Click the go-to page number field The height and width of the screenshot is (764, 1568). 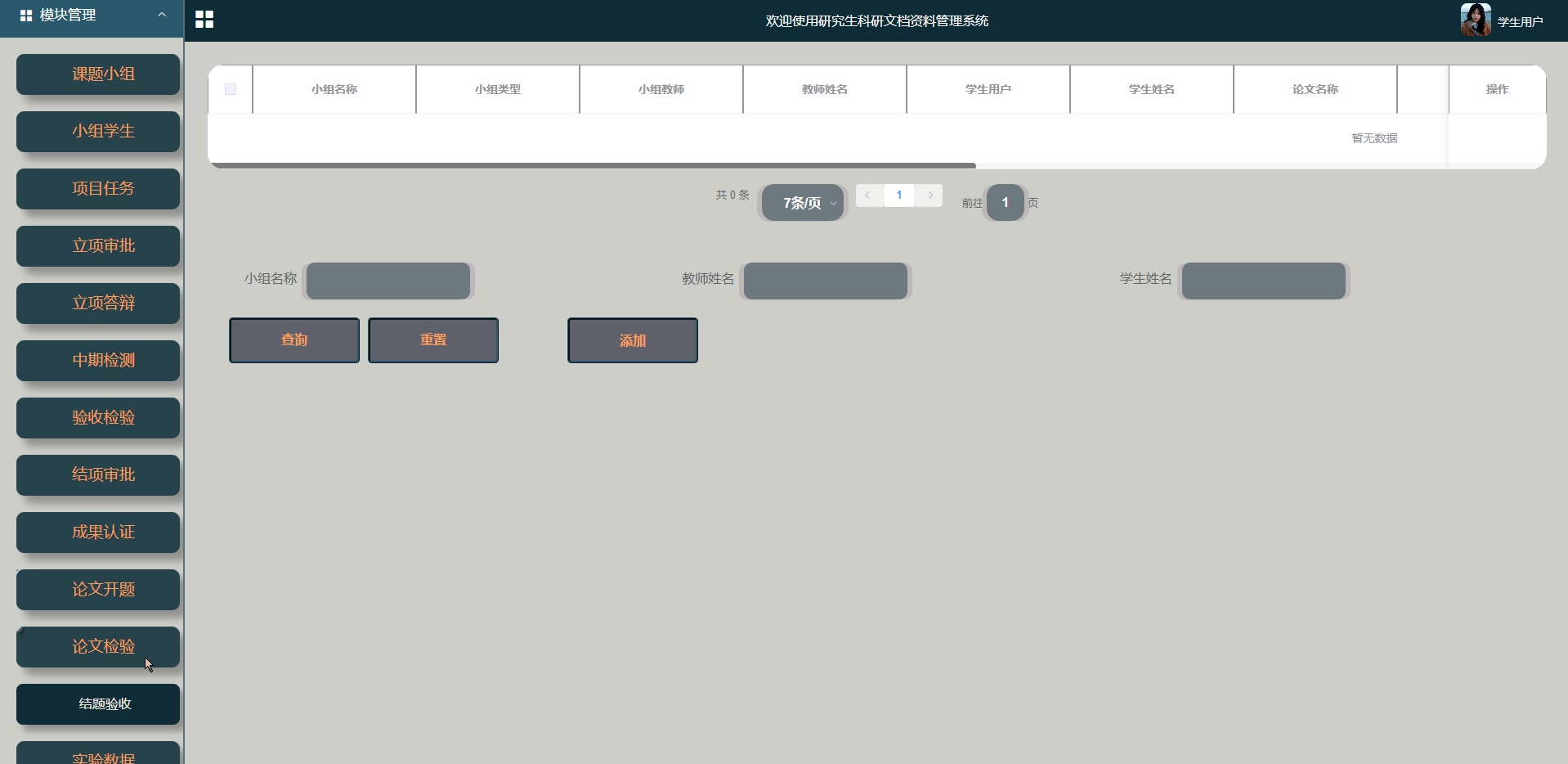pos(1006,203)
